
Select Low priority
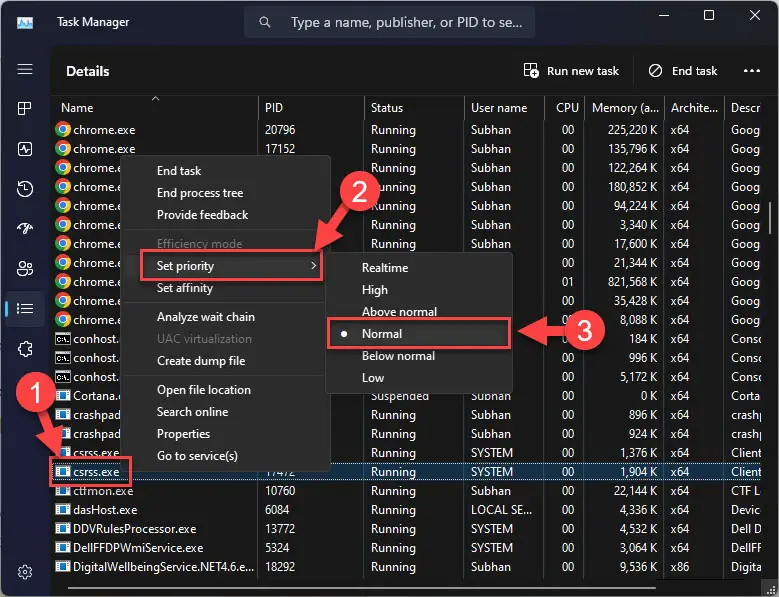(x=418, y=378)
